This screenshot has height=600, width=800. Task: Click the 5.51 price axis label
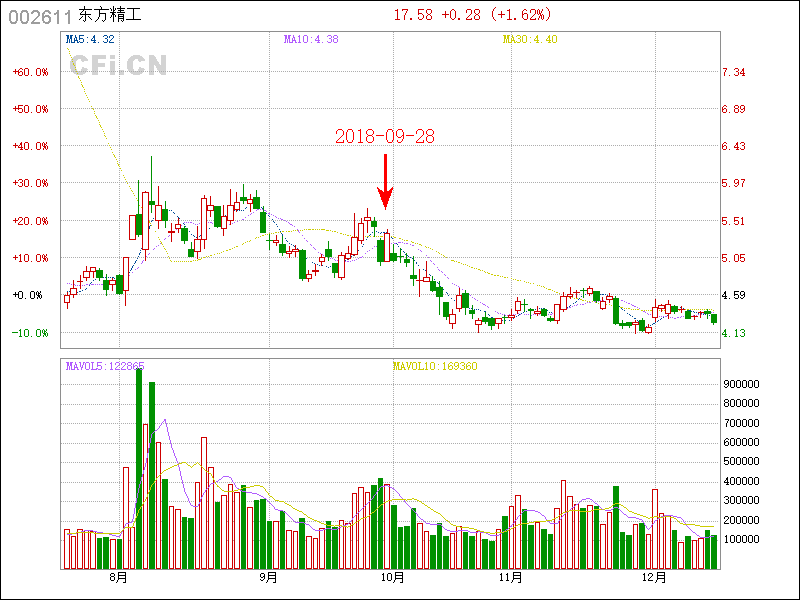pos(734,221)
